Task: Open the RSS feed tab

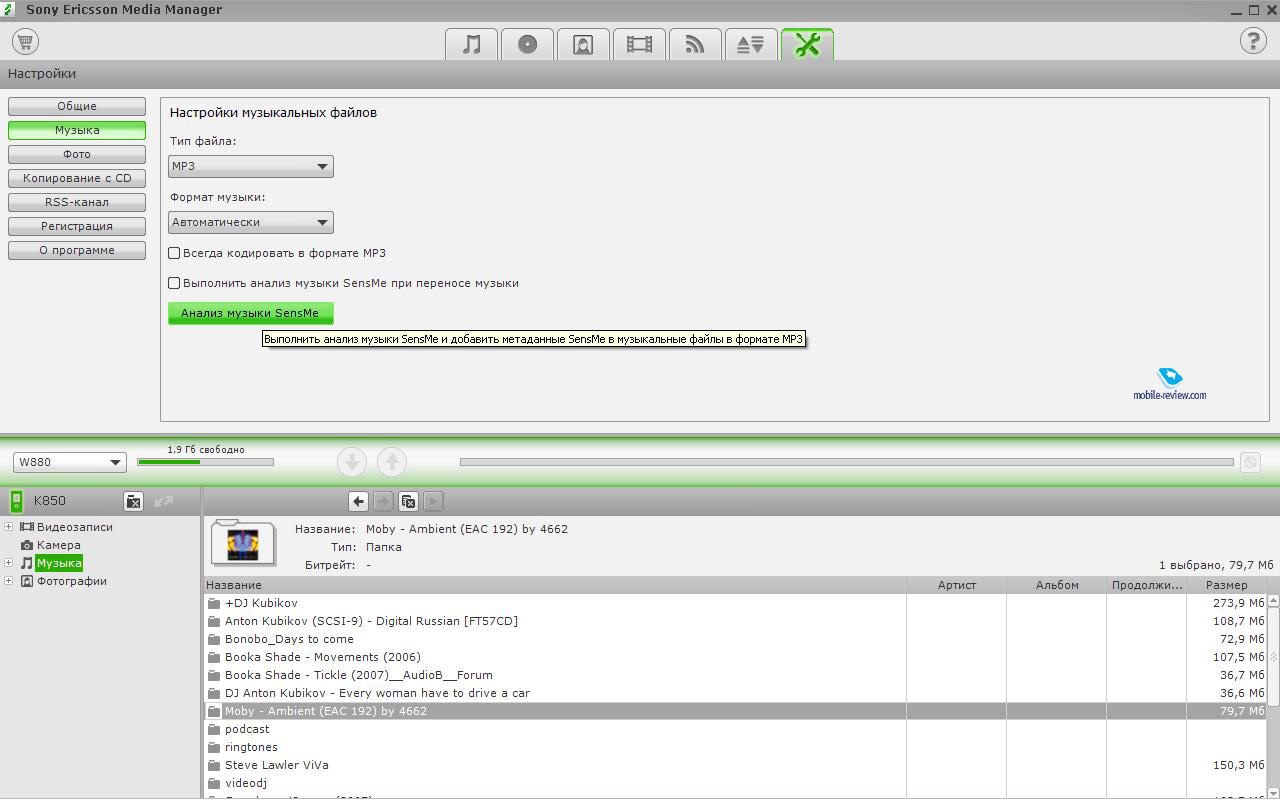Action: (696, 45)
